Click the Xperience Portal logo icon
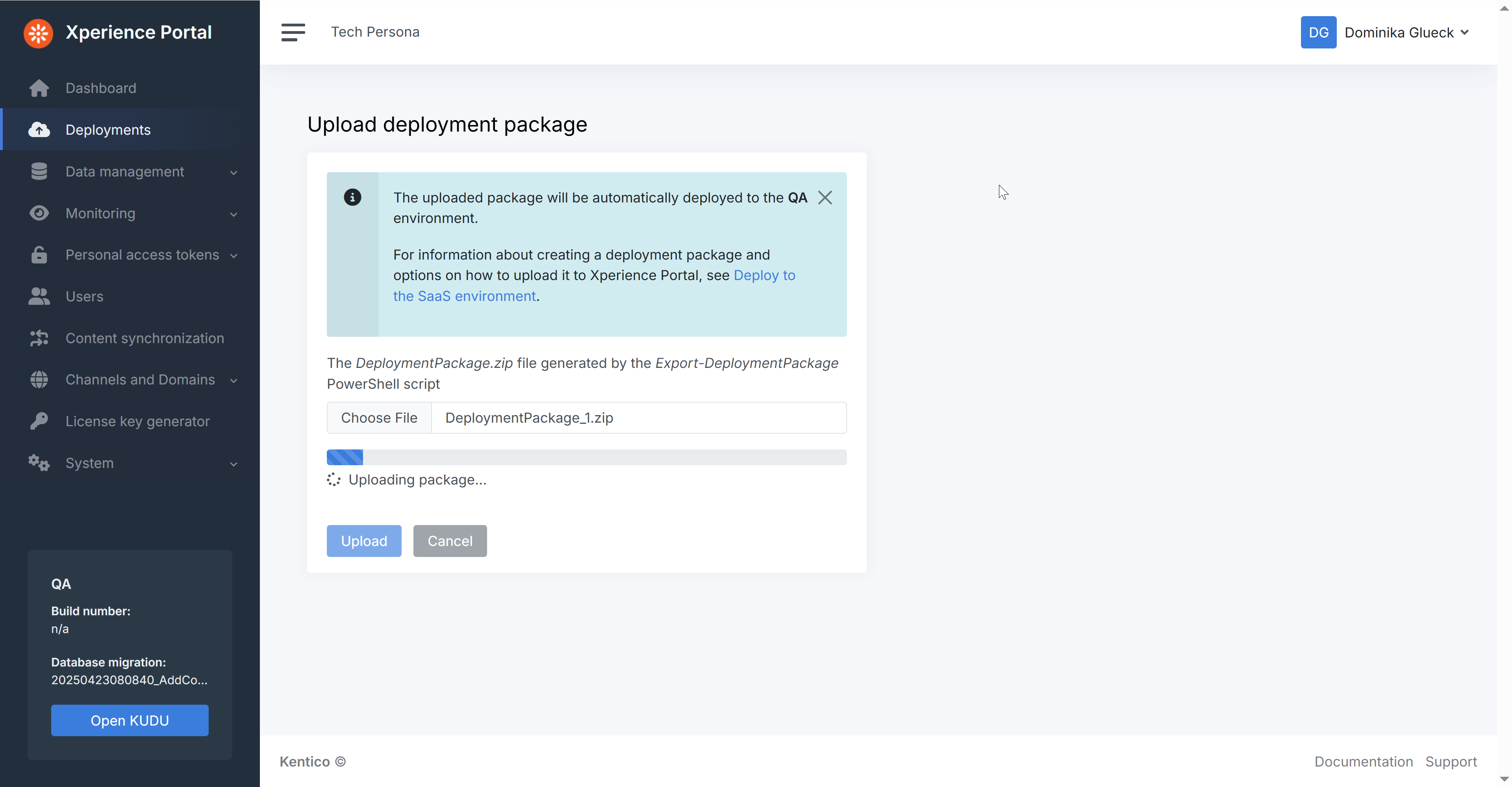Screen dimensions: 1512x787 (x=38, y=33)
